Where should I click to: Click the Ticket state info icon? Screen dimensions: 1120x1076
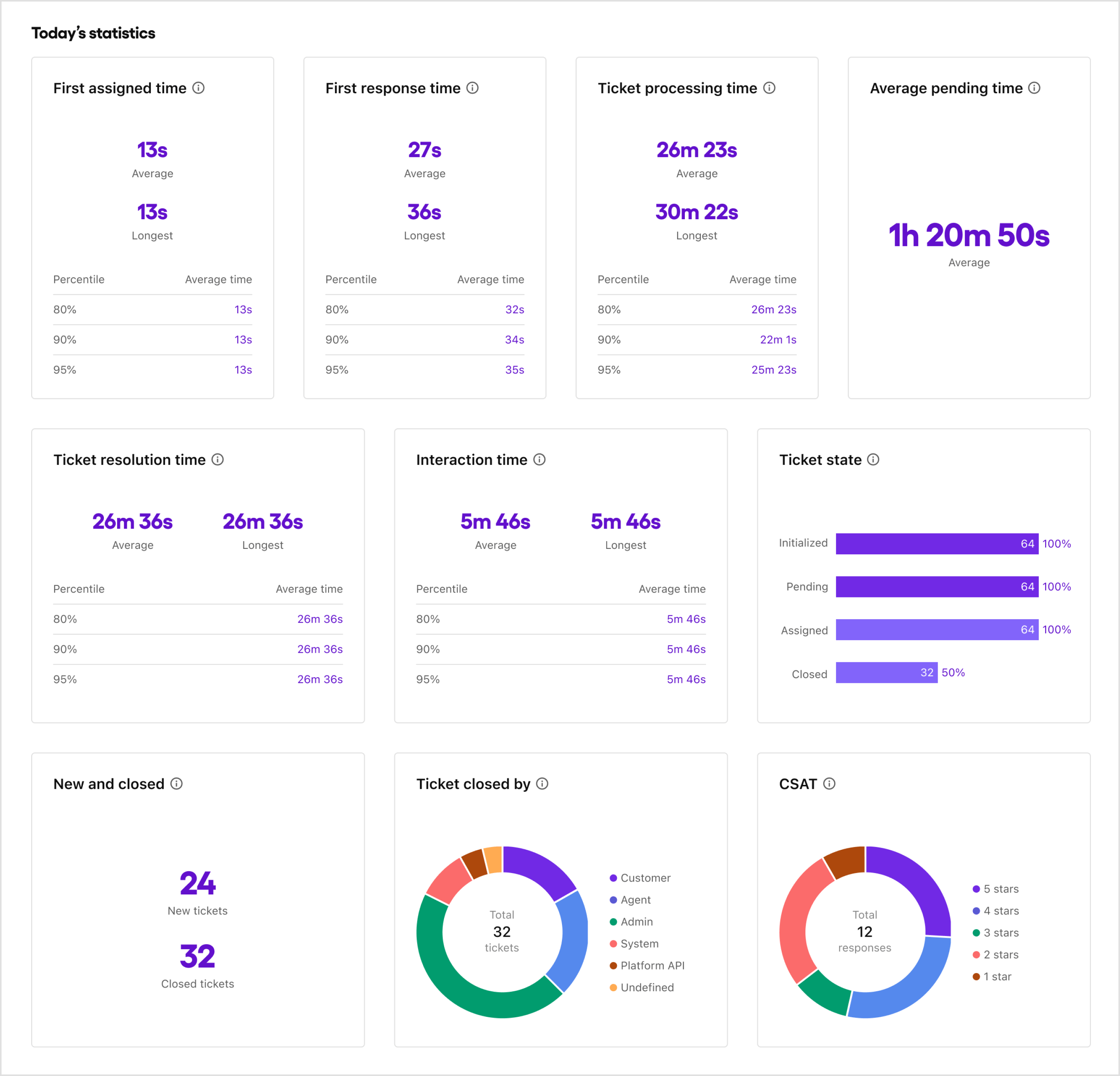tap(873, 460)
